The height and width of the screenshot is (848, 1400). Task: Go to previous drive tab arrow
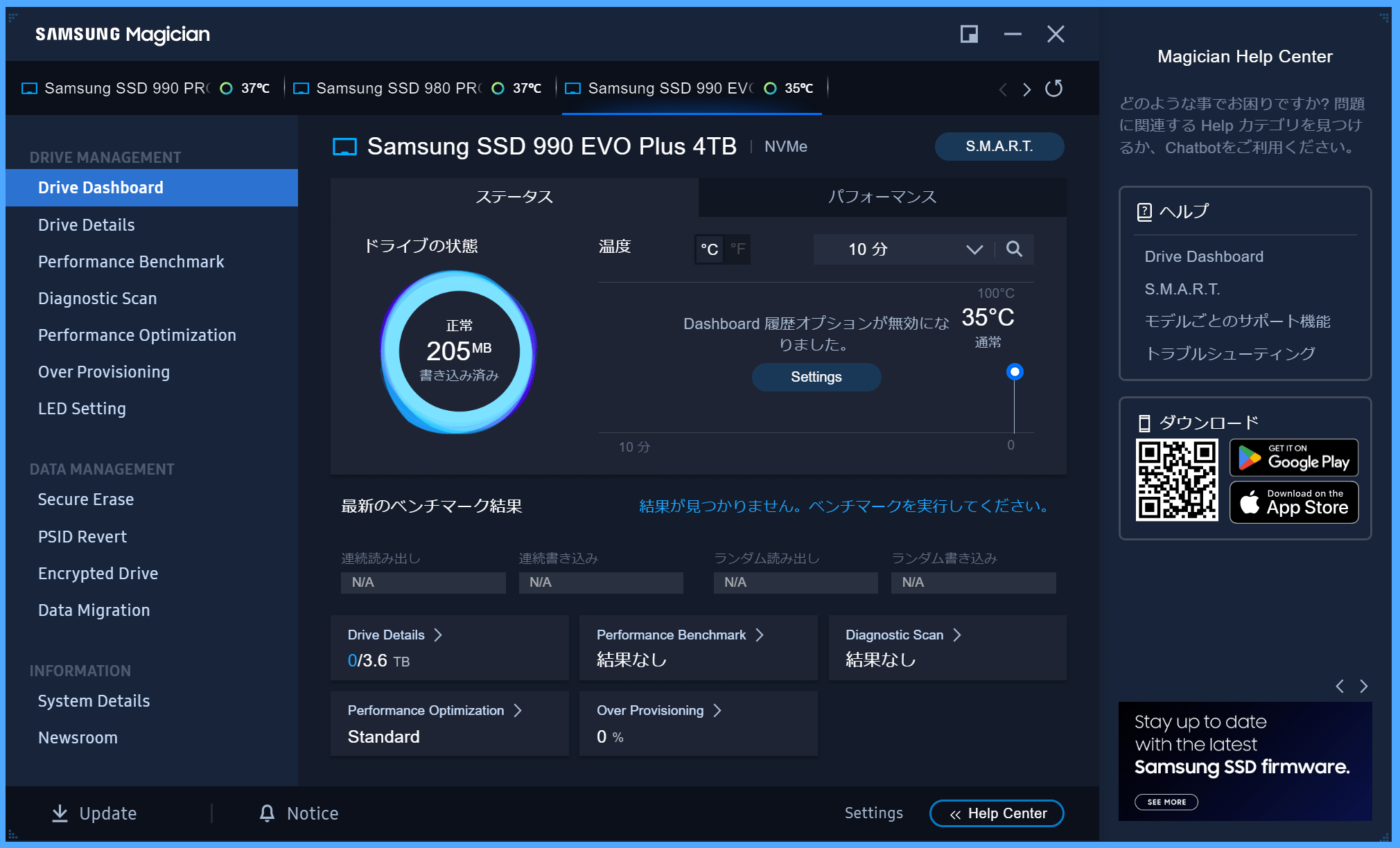(x=1002, y=89)
